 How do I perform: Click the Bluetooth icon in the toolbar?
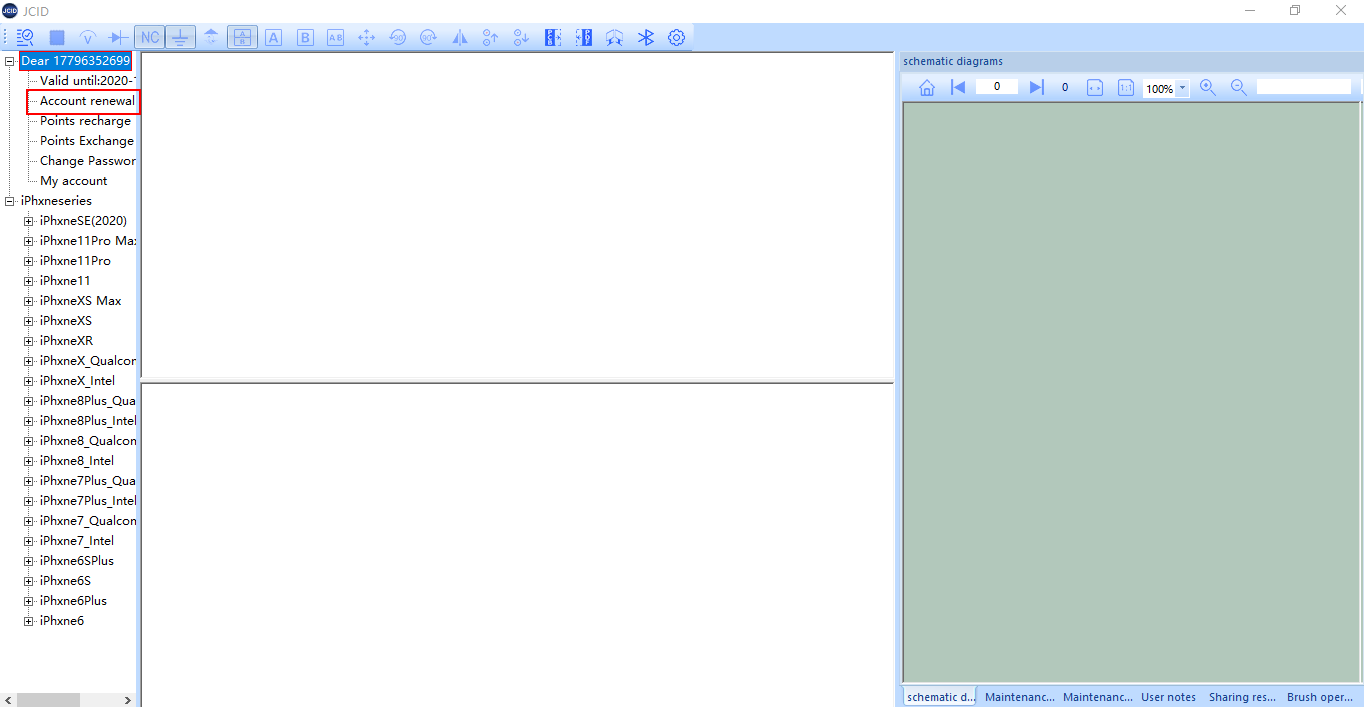point(646,38)
